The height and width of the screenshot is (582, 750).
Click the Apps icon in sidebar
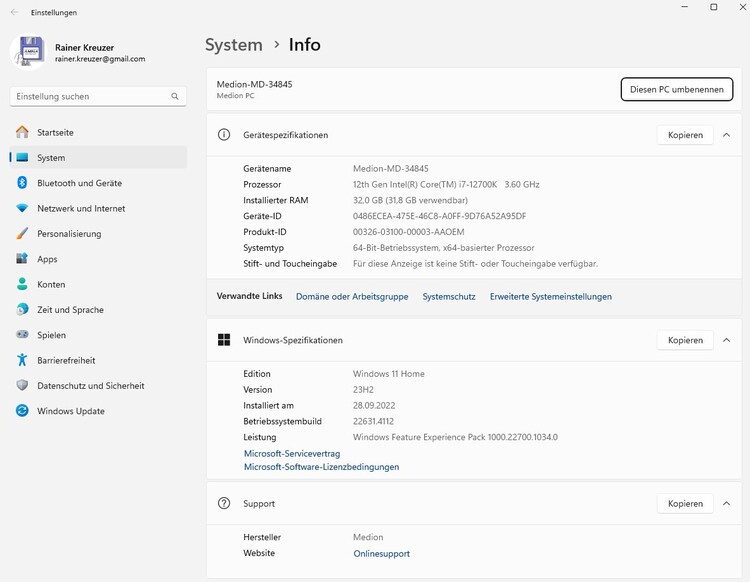coord(22,259)
